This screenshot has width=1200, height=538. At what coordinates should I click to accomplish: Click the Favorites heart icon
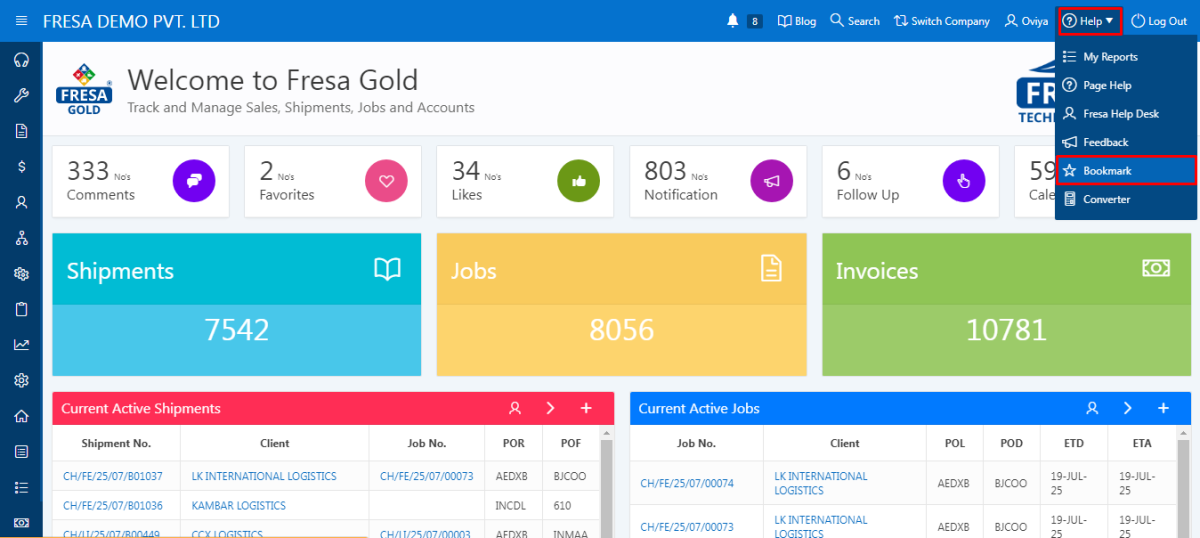tap(386, 181)
